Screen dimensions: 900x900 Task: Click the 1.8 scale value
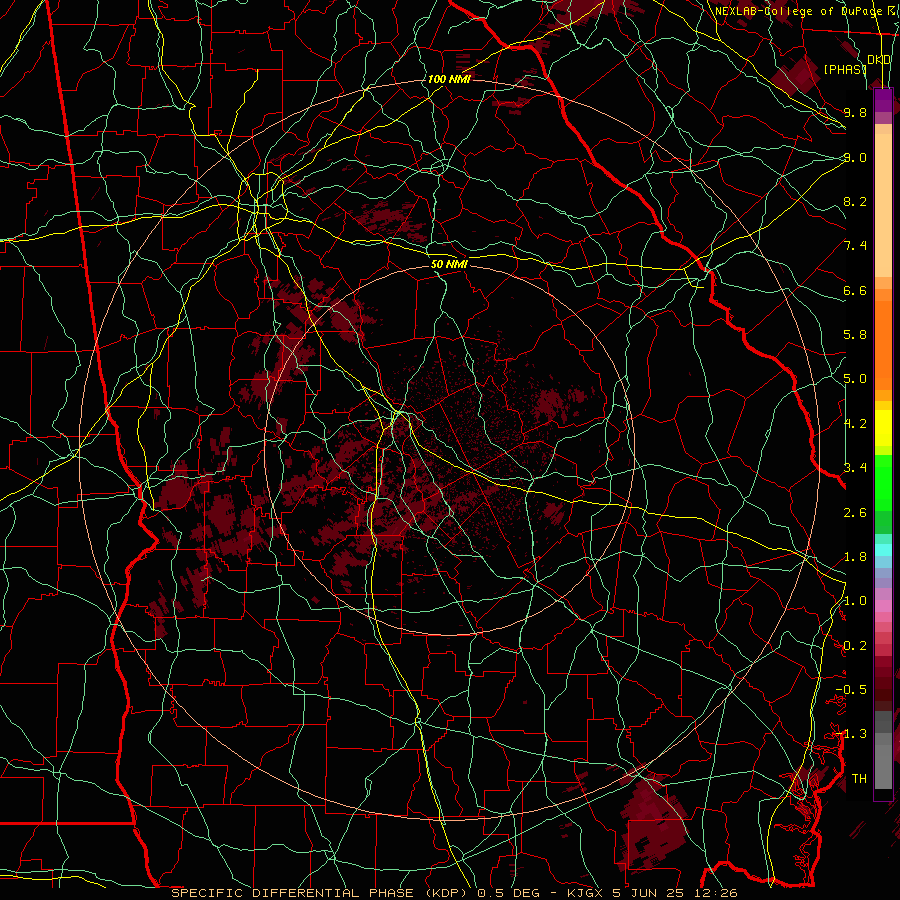point(855,557)
